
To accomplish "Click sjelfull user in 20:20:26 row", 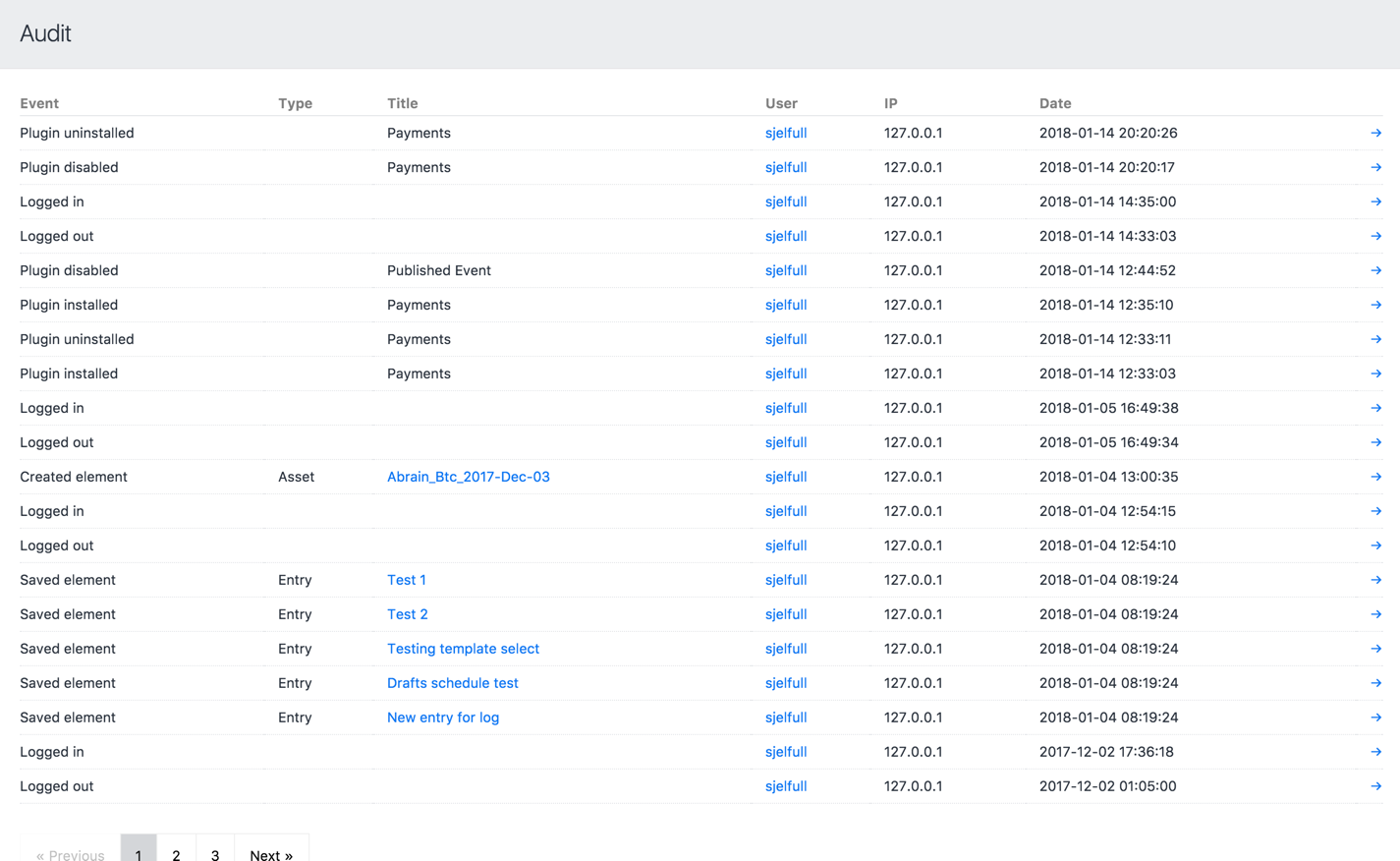I will (786, 133).
